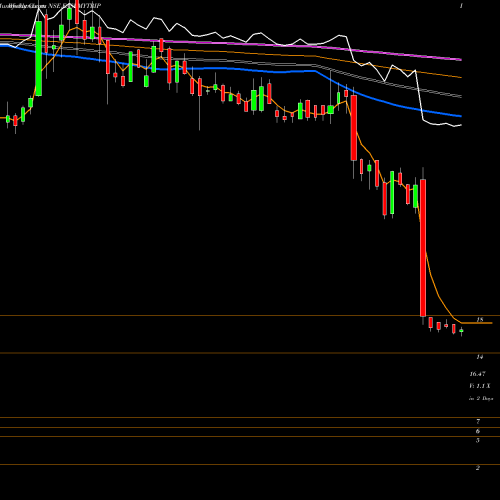This screenshot has width=500, height=500.
Task: Click the 'in 2 Days' label
Action: point(481,398)
